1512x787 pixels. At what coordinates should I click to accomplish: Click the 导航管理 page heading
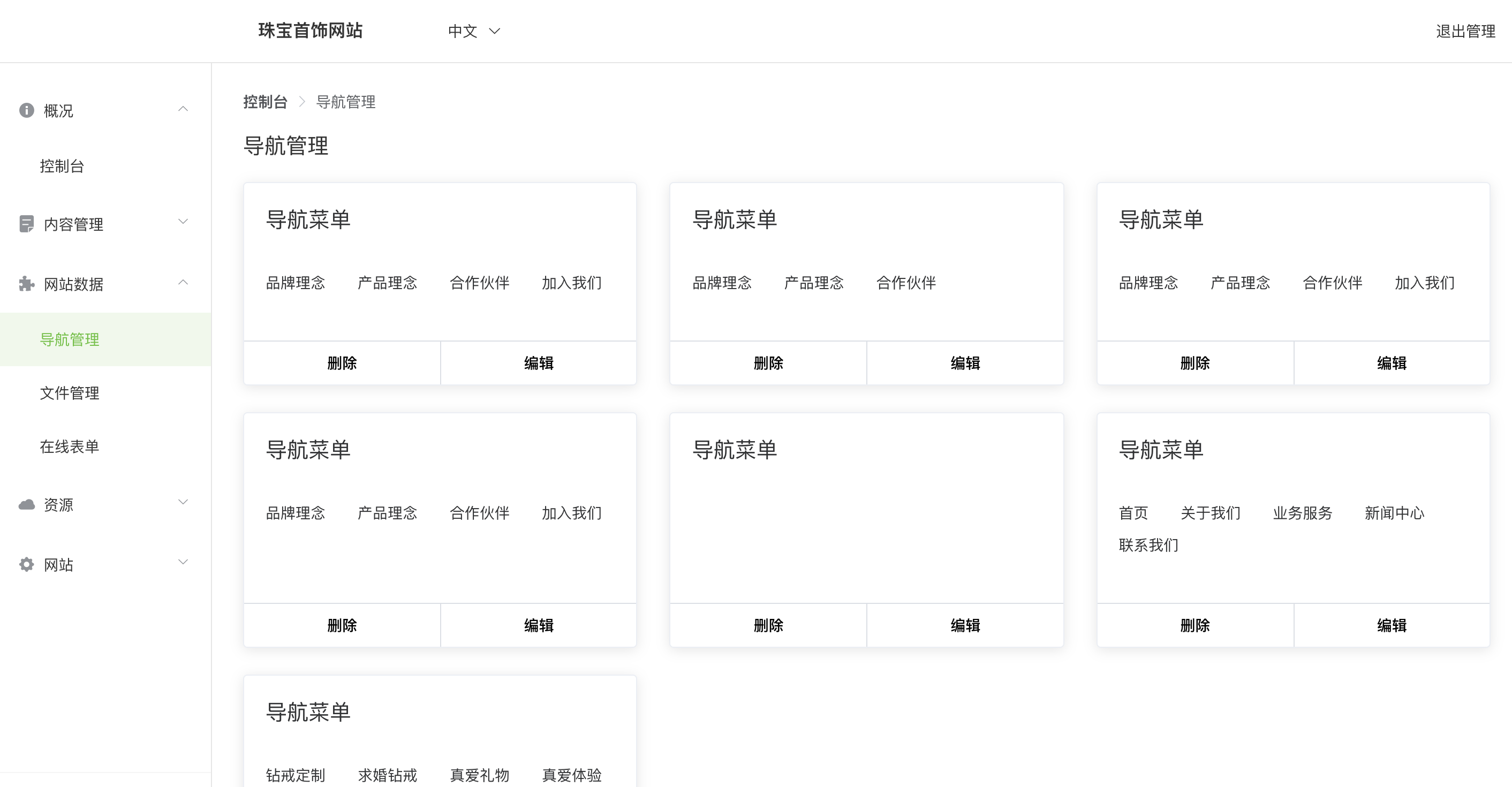point(286,146)
